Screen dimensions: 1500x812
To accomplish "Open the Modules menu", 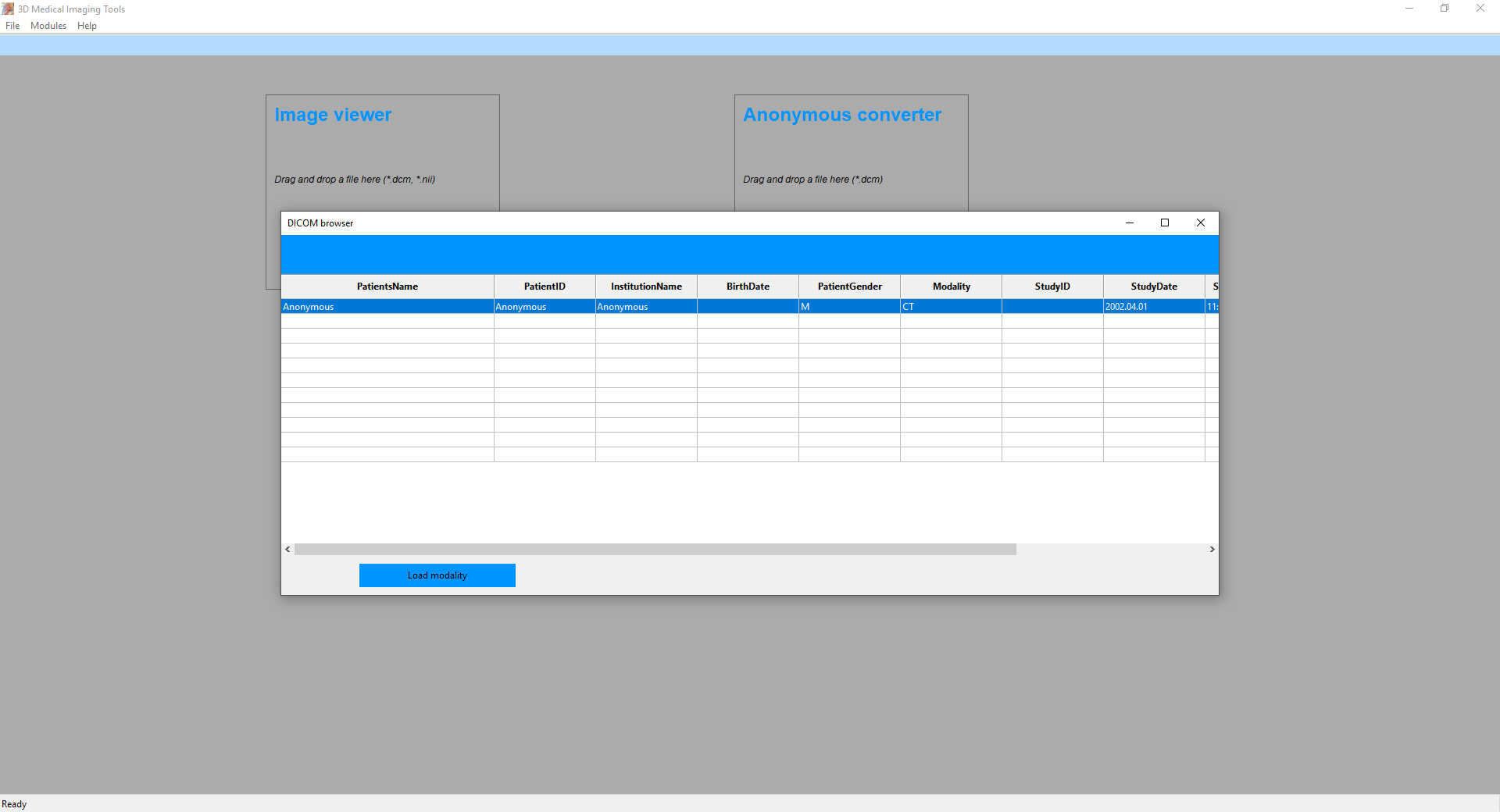I will [48, 26].
